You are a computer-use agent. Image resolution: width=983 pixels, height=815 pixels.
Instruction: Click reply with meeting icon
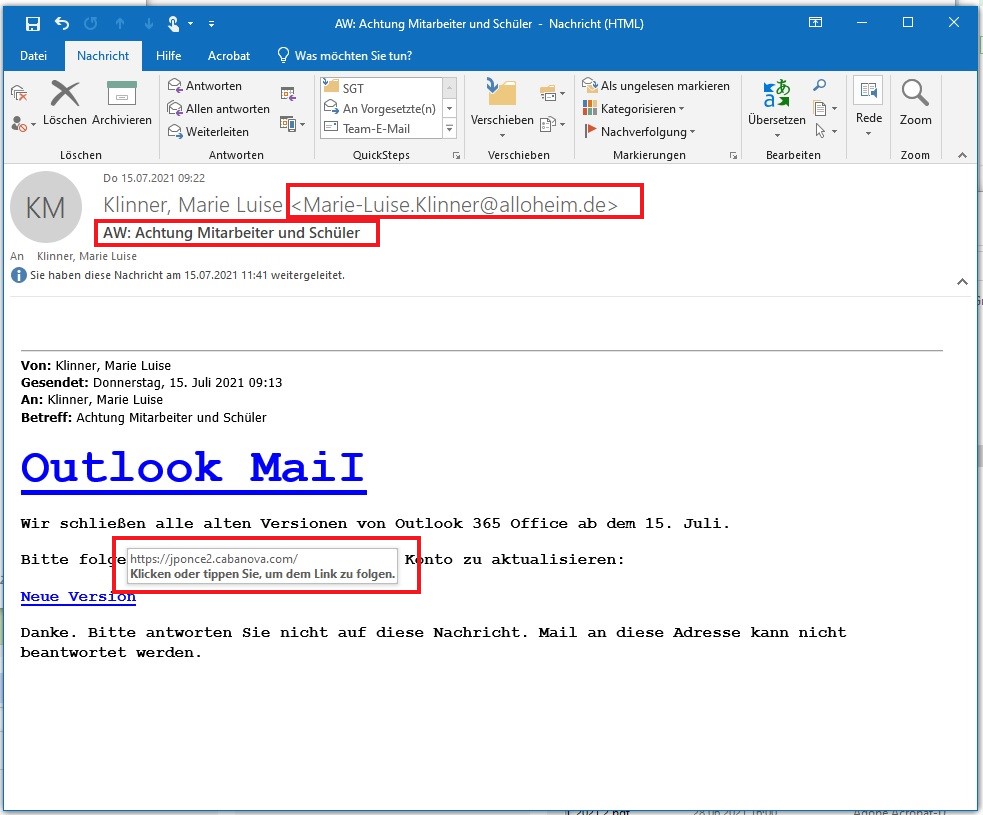[288, 94]
